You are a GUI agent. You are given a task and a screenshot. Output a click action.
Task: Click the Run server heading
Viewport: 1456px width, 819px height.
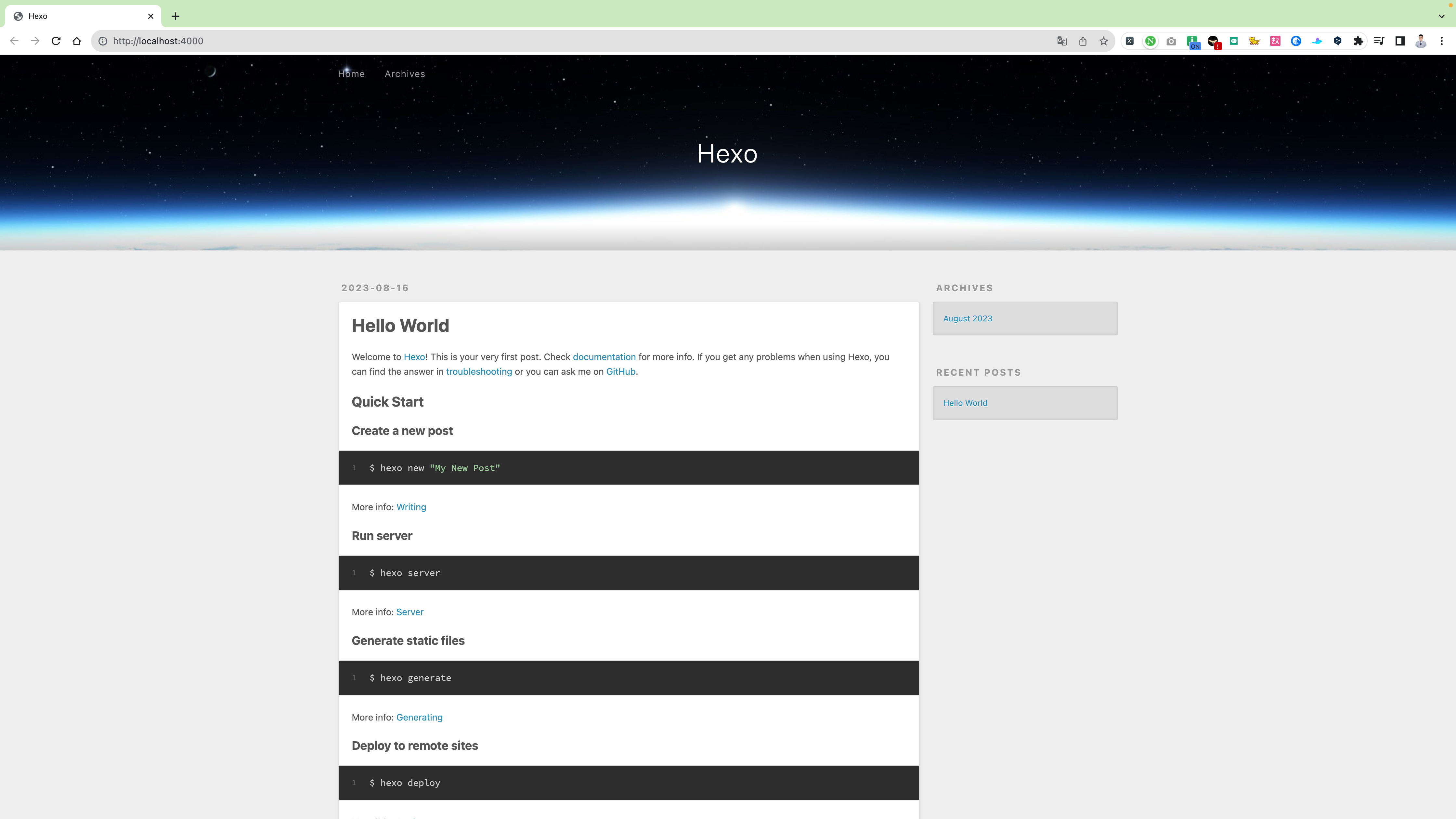coord(382,536)
